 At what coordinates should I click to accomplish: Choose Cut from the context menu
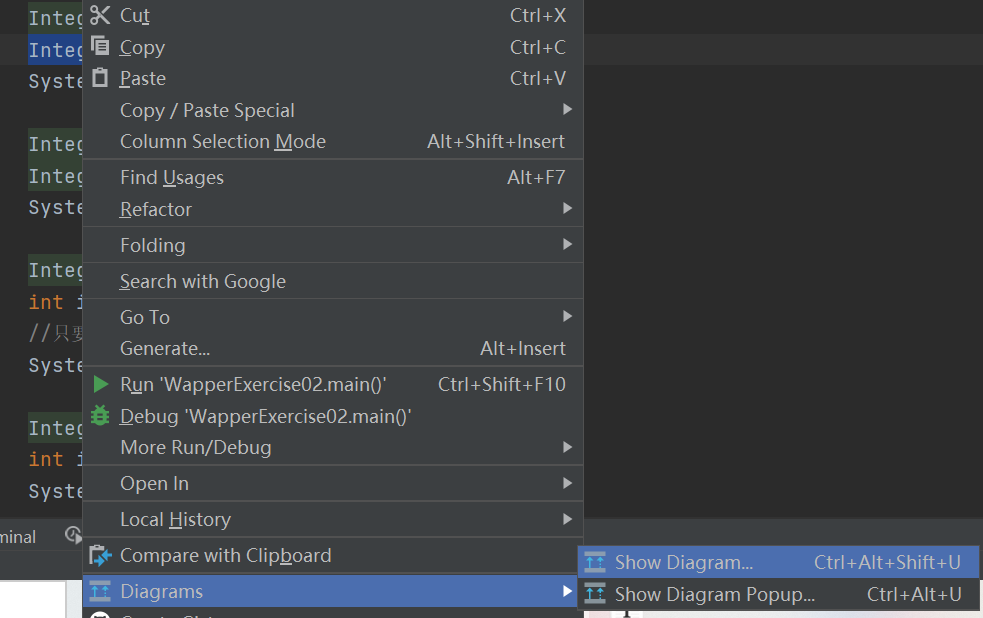(x=333, y=15)
